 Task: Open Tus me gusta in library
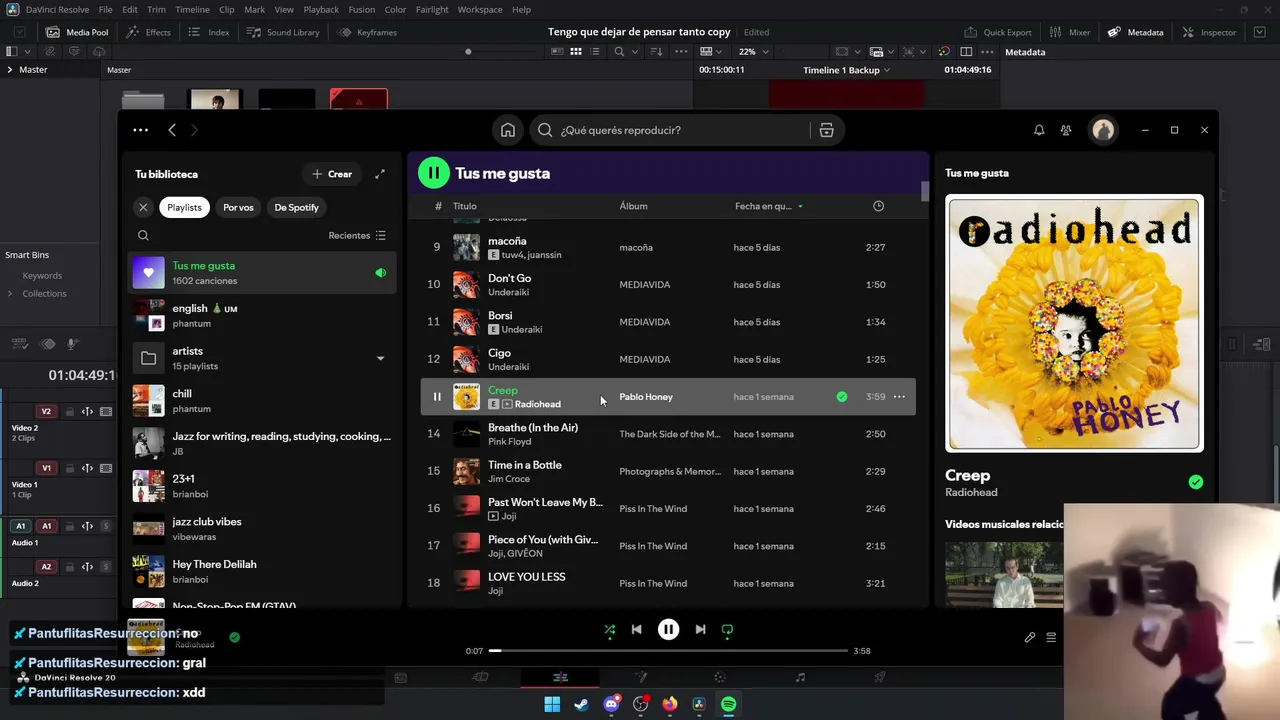pos(262,273)
